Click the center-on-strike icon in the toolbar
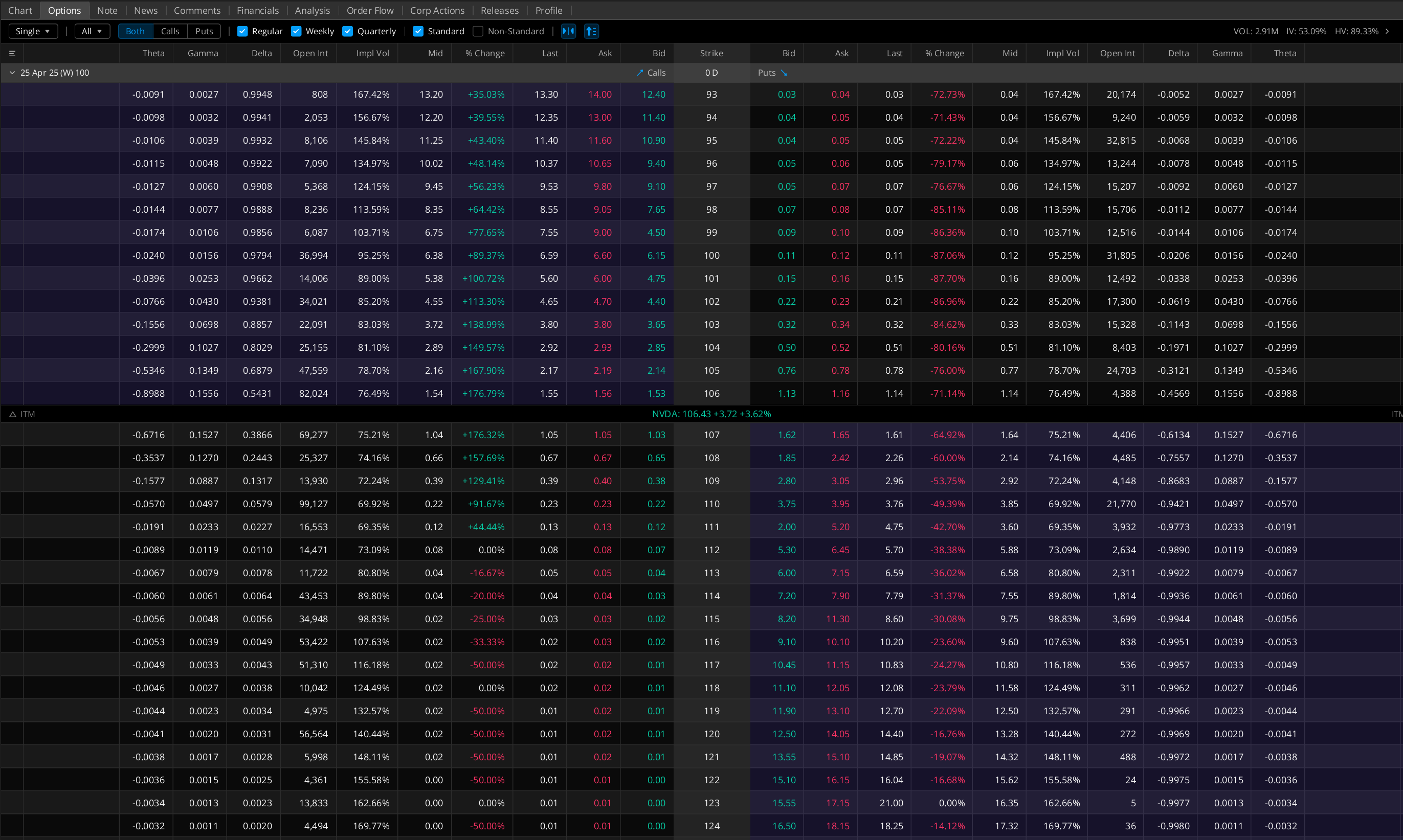 568,31
